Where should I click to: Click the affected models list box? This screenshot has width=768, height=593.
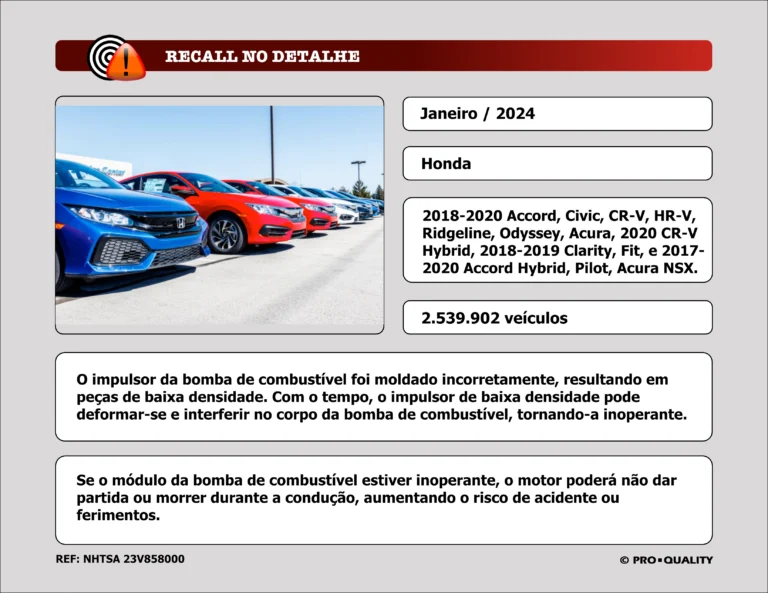click(557, 241)
